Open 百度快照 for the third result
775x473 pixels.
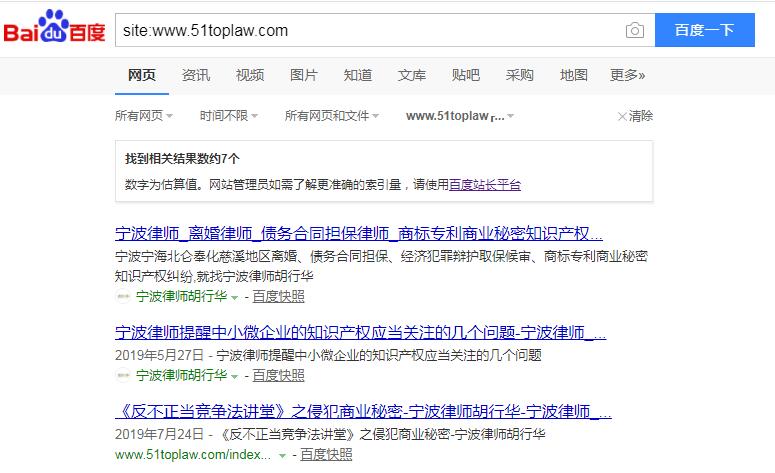point(326,455)
